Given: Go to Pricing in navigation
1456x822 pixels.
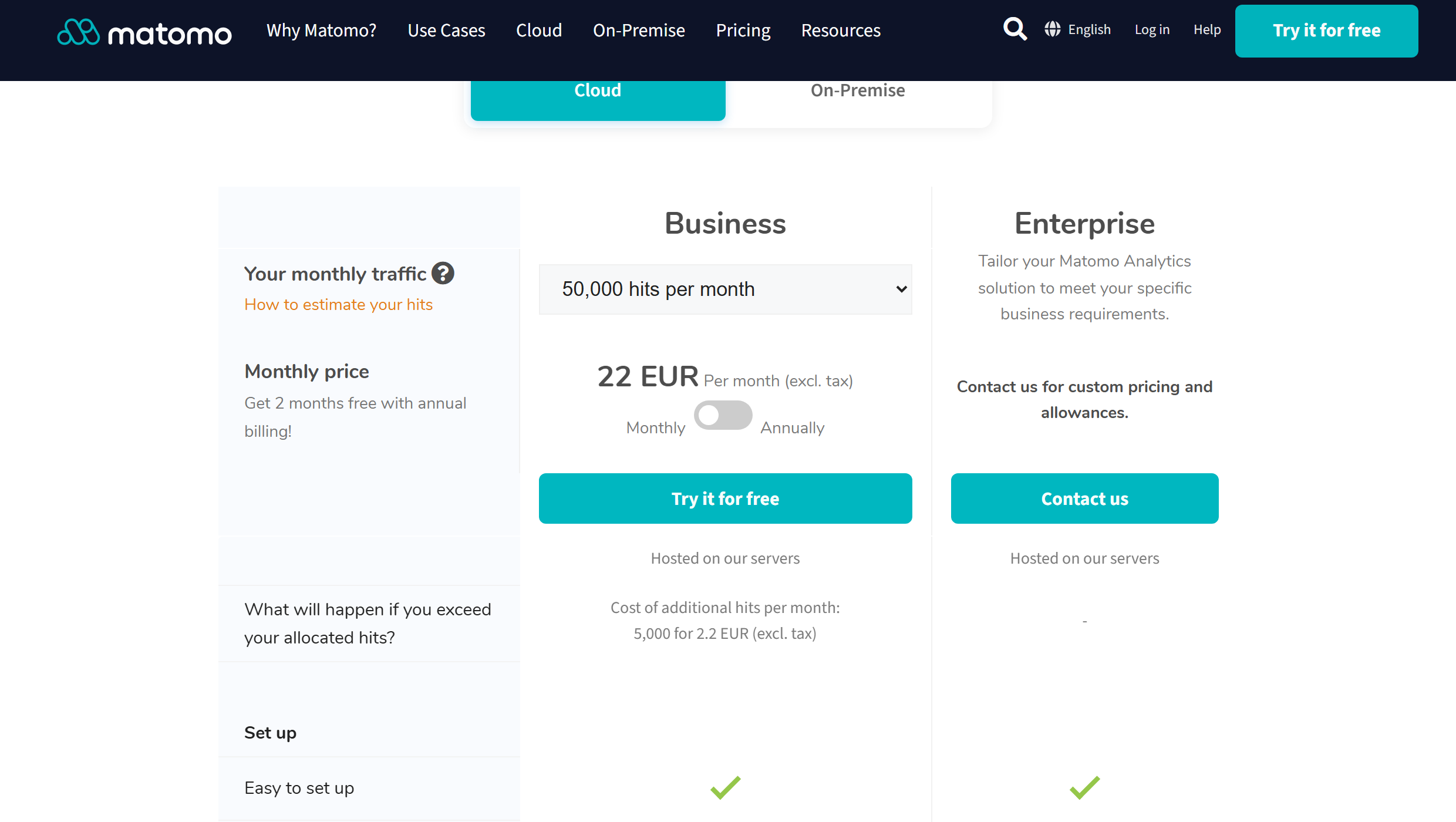Looking at the screenshot, I should (743, 30).
